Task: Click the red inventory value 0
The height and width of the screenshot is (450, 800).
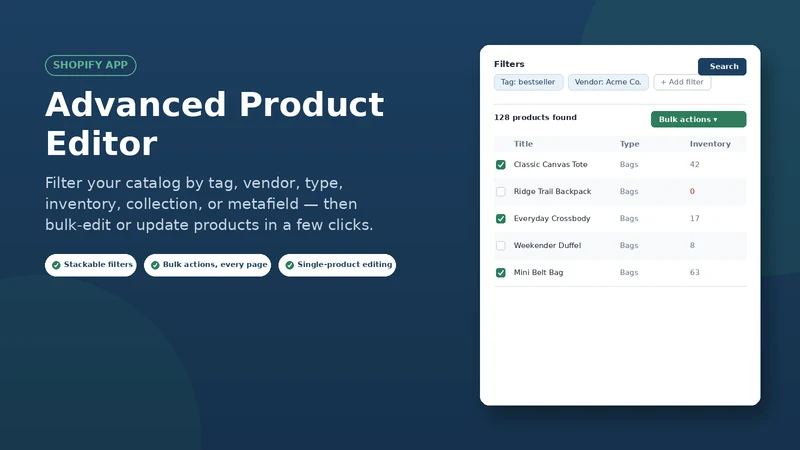Action: [692, 191]
